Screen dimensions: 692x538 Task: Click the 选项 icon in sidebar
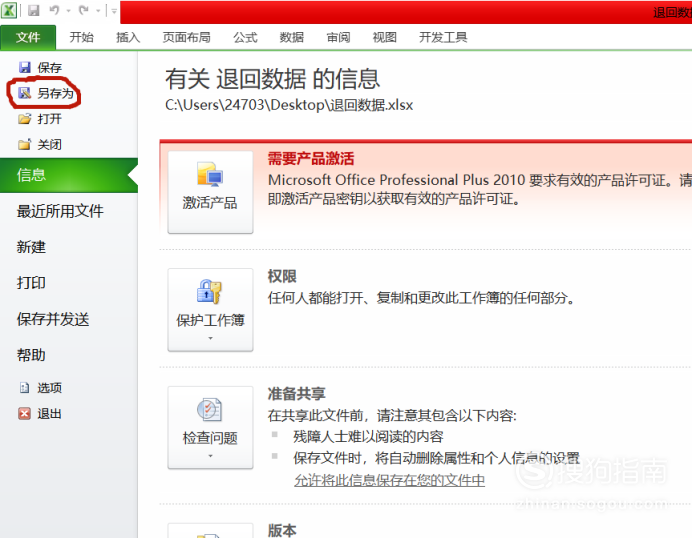[x=25, y=388]
